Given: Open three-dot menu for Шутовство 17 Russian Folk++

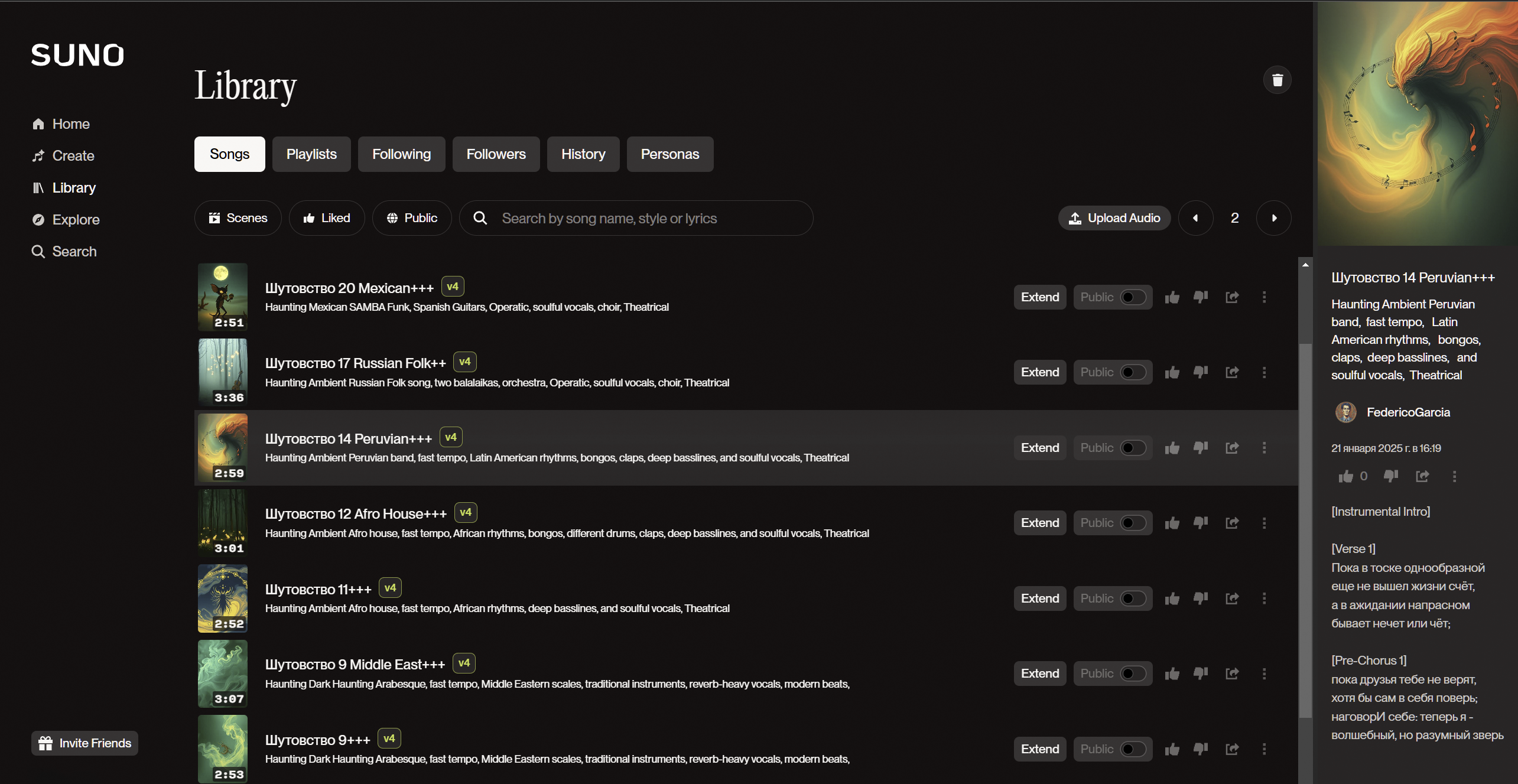Looking at the screenshot, I should coord(1265,372).
